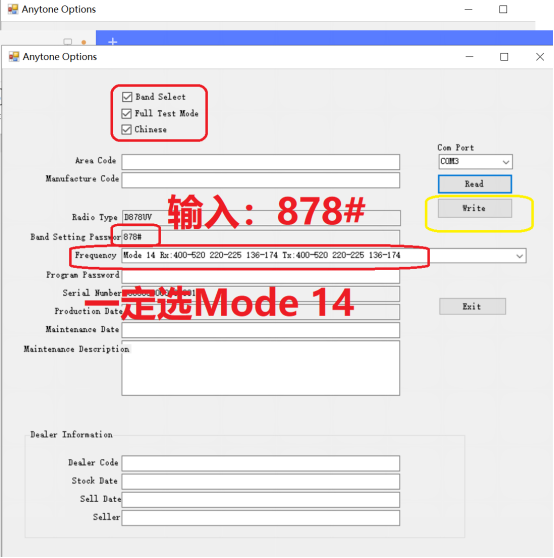
Task: Click the Band Setting Password field
Action: click(260, 237)
